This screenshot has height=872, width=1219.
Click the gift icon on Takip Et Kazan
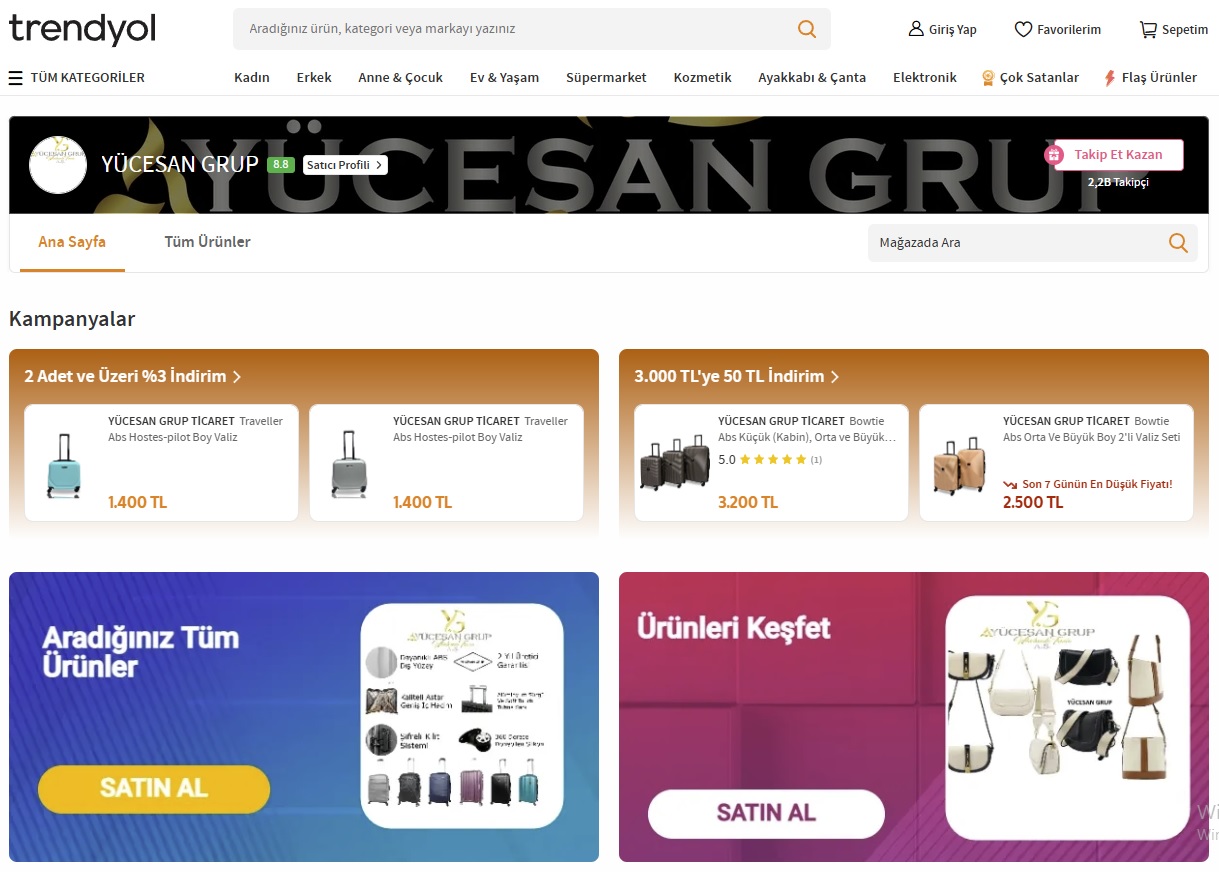coord(1053,155)
